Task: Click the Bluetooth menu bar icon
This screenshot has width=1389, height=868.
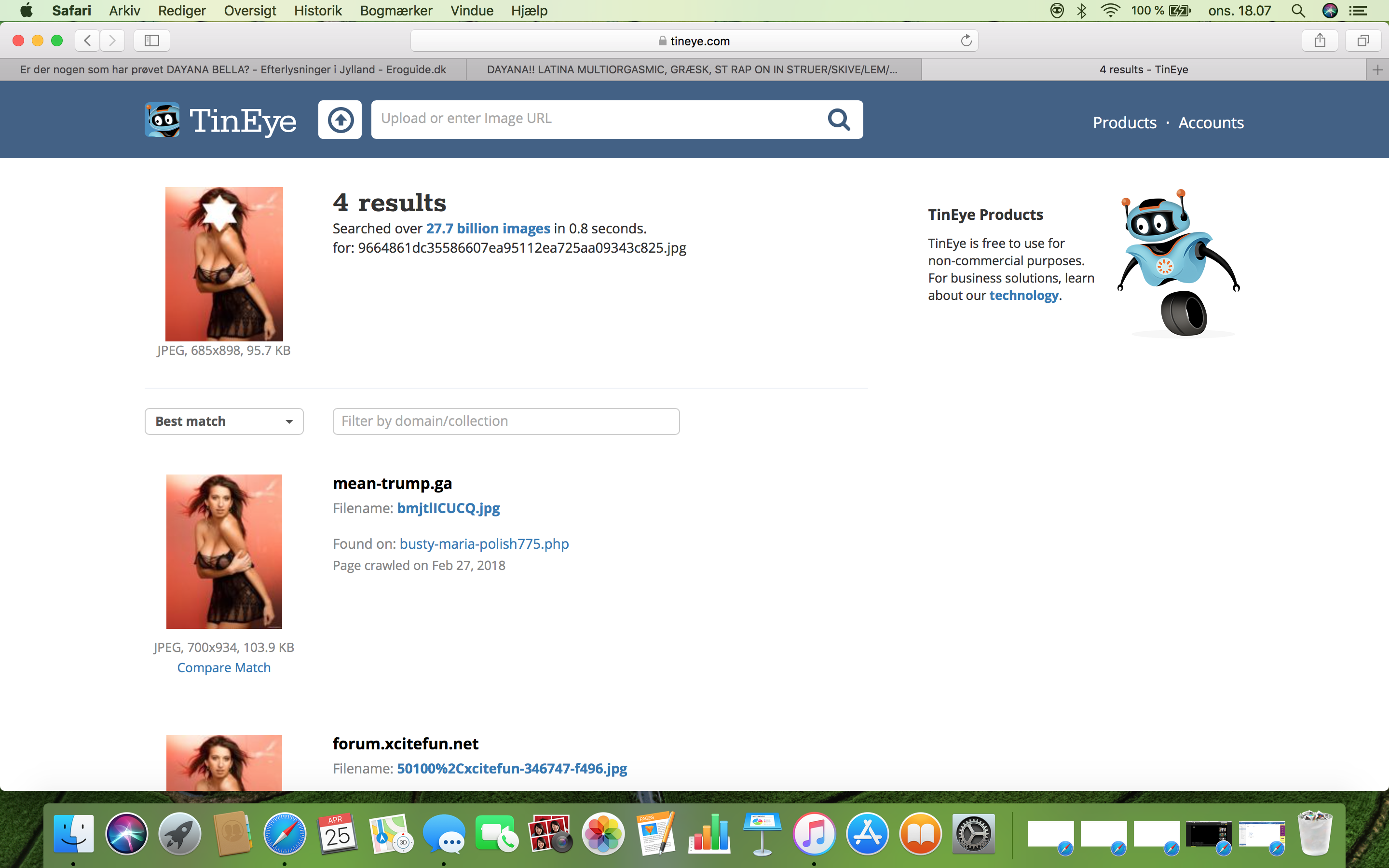Action: [x=1082, y=10]
